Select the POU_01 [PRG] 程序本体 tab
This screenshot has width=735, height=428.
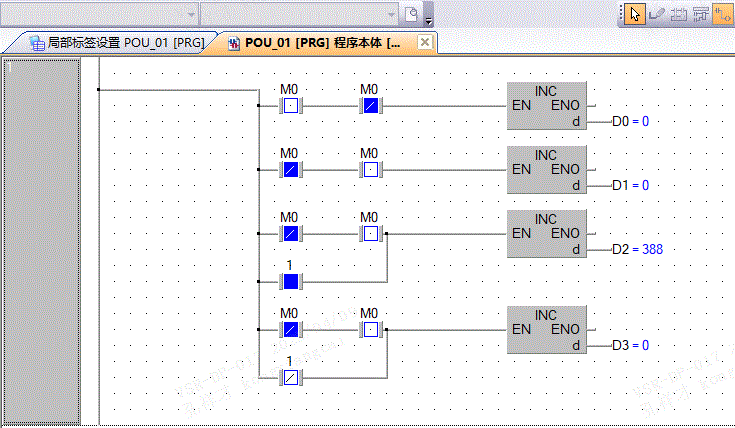[320, 43]
